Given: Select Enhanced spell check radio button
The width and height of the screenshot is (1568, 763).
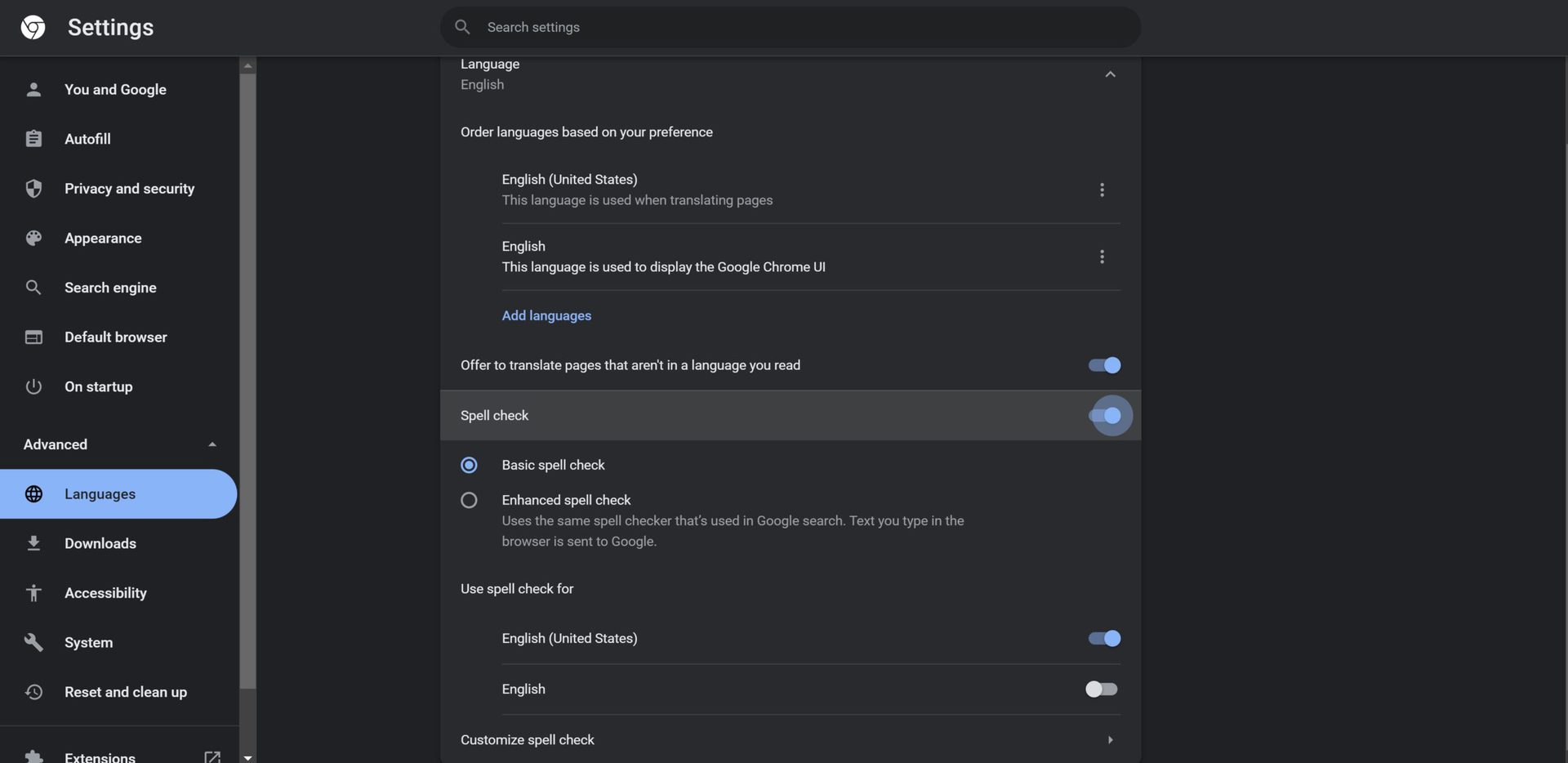Looking at the screenshot, I should click(x=469, y=500).
